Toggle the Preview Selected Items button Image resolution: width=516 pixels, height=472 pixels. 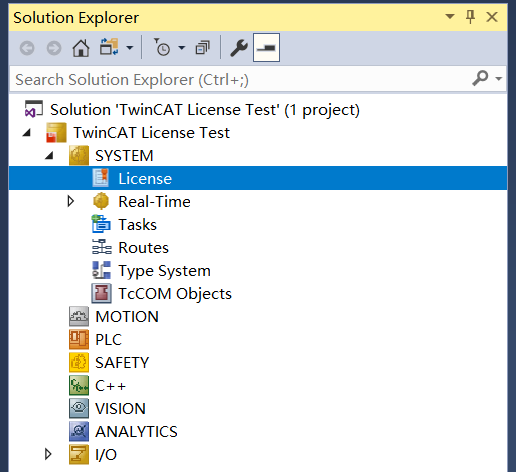point(266,48)
